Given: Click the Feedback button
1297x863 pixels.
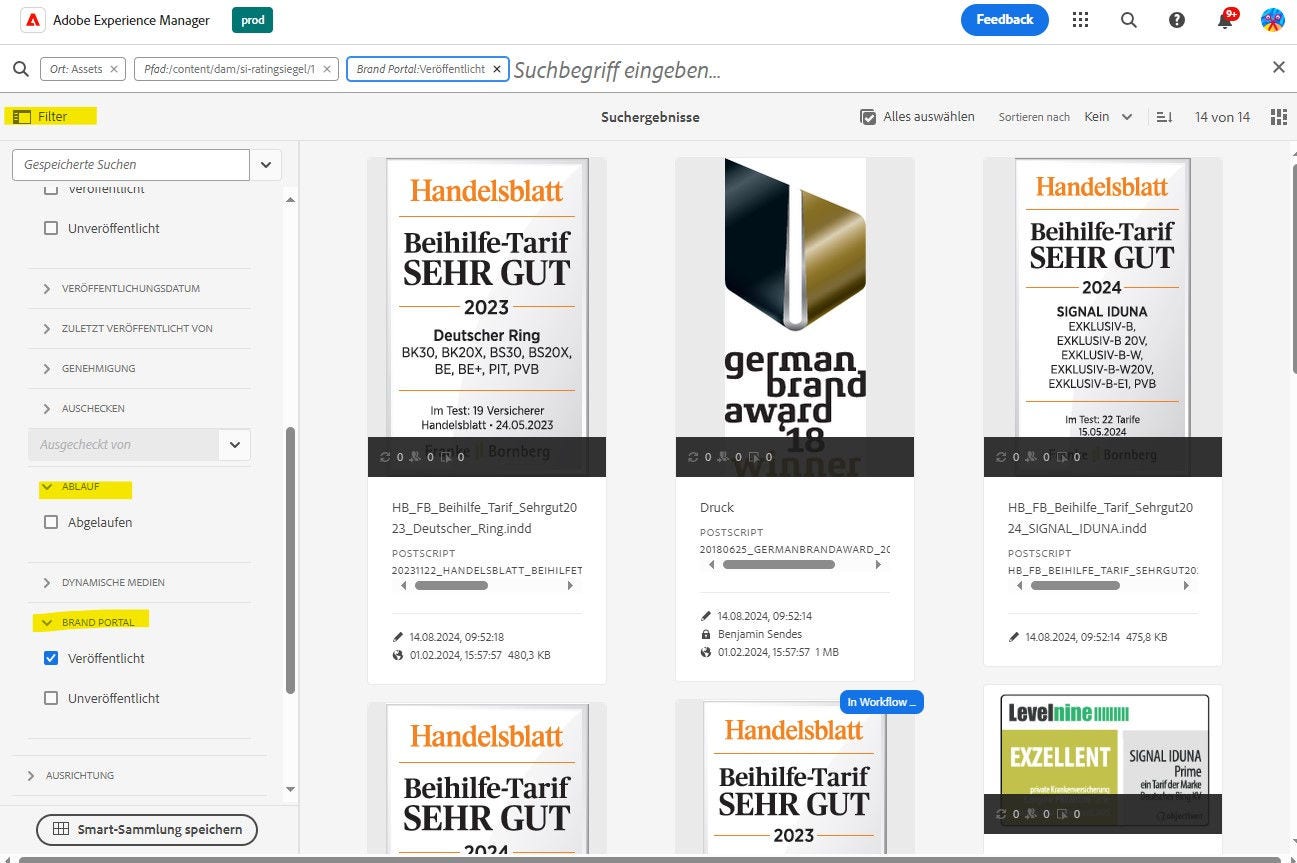Looking at the screenshot, I should coord(1004,20).
